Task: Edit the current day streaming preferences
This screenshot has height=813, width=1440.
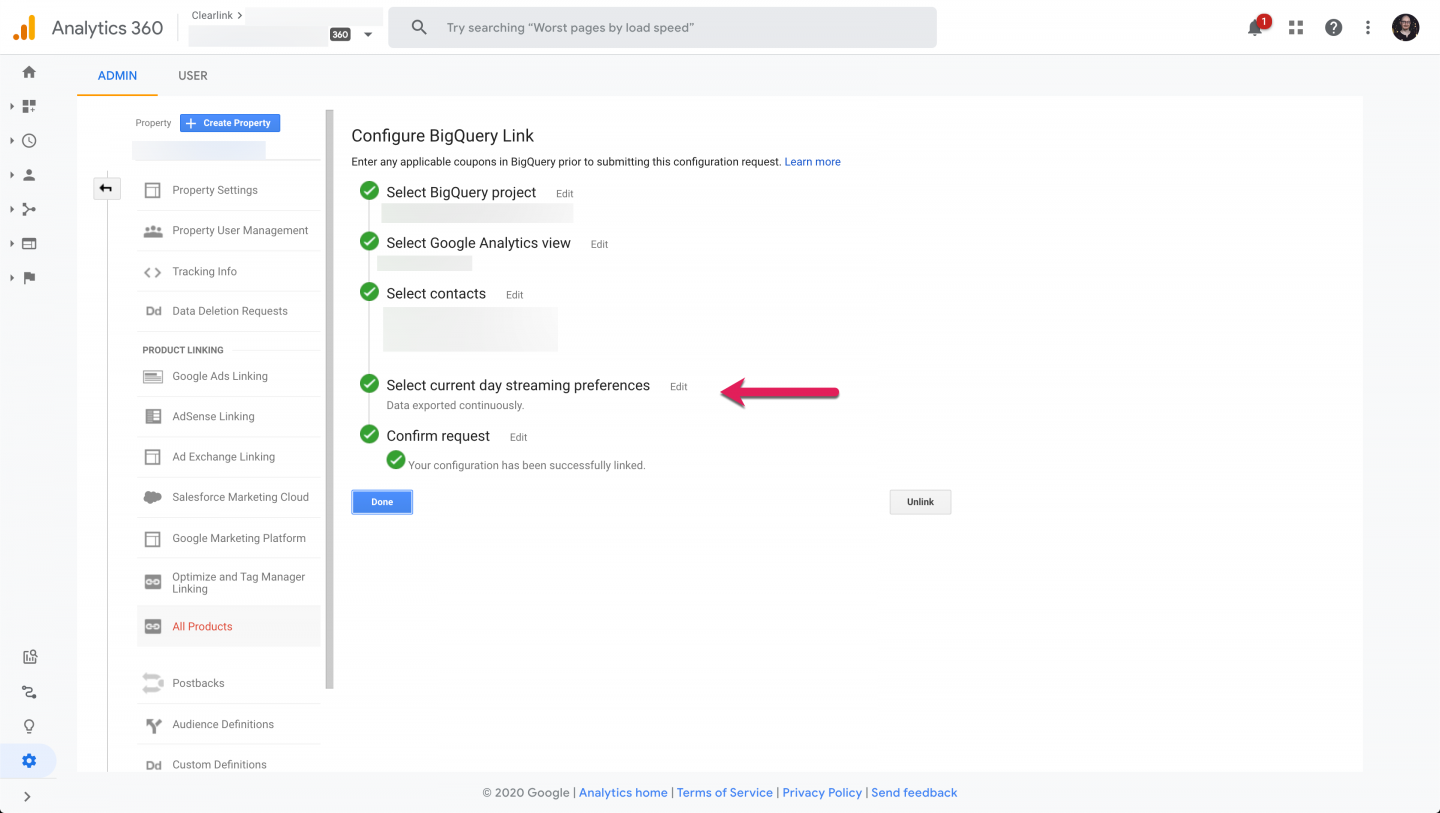Action: point(679,387)
